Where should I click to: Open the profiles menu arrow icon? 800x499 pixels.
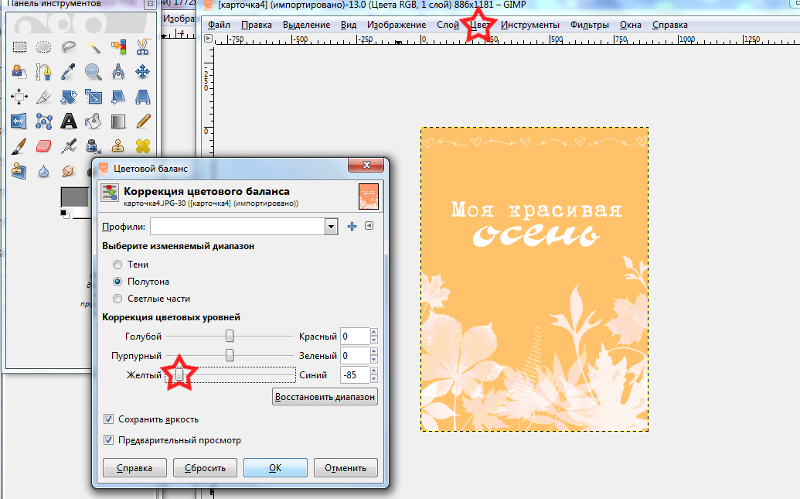pyautogui.click(x=369, y=226)
